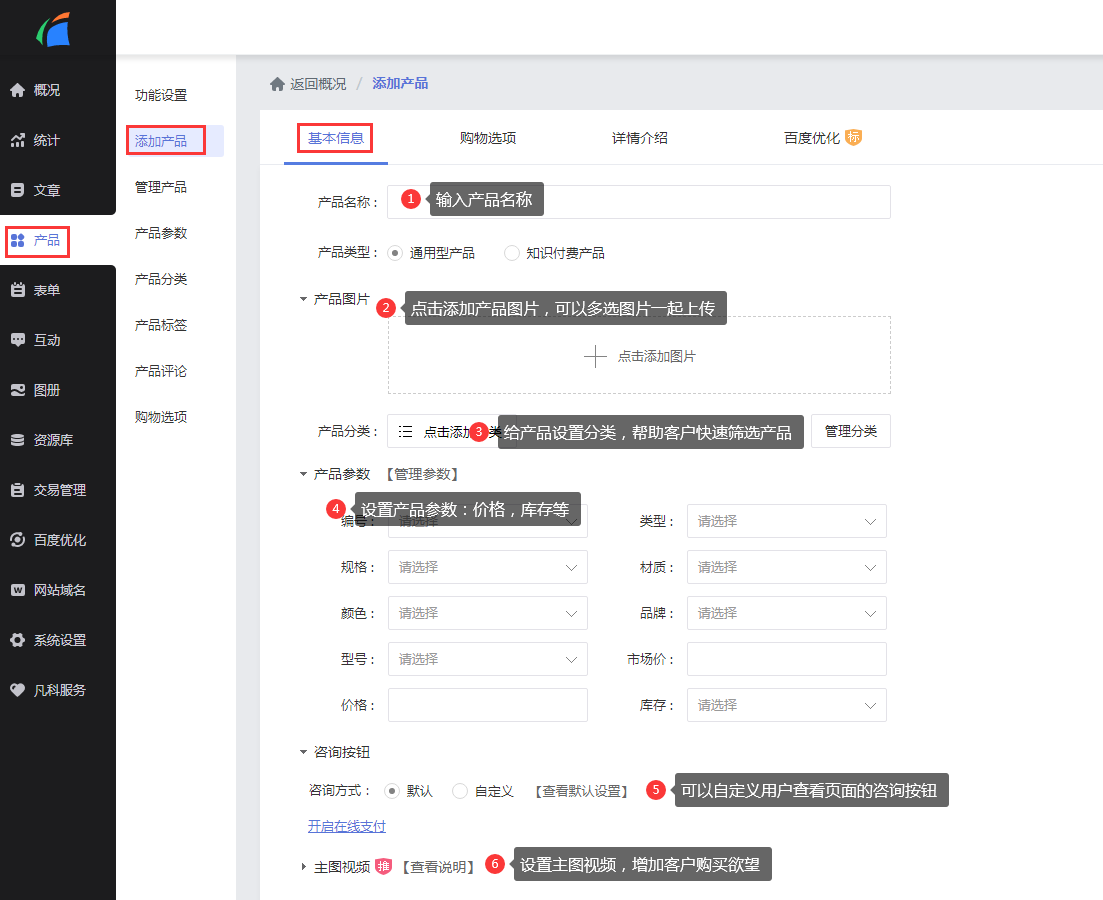Click the 点击添加图片 upload area

[639, 356]
